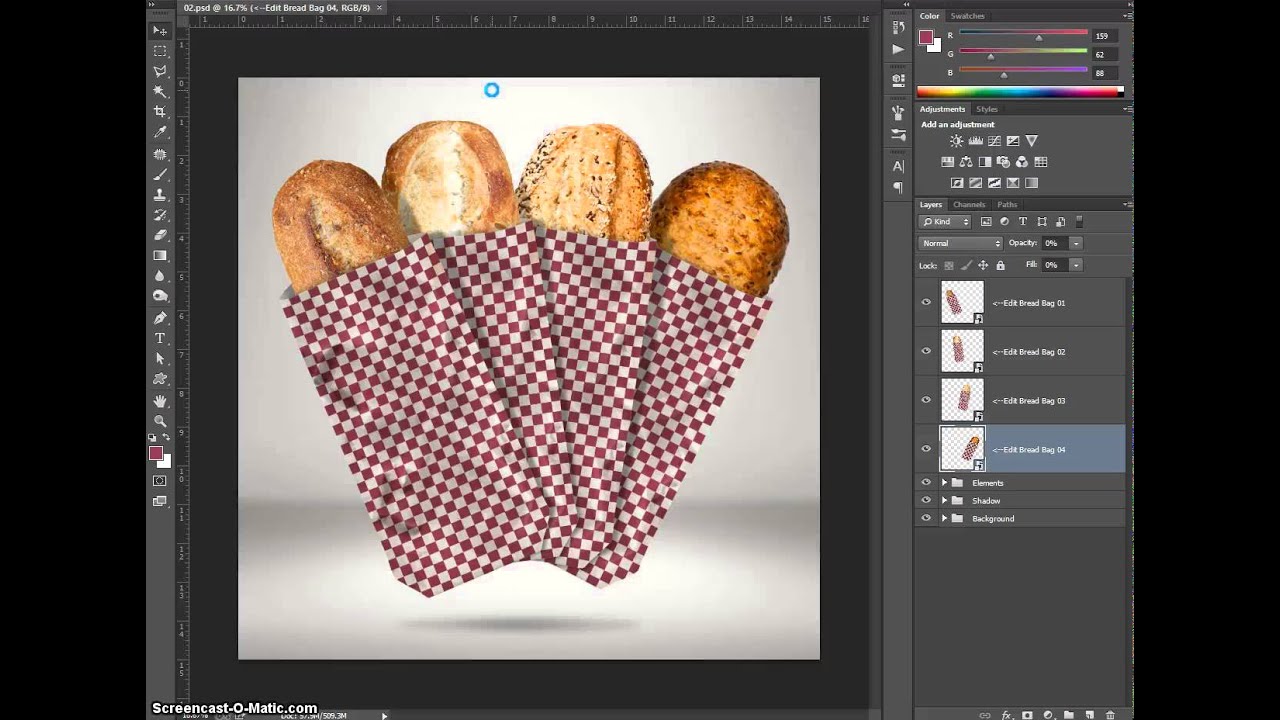This screenshot has height=720, width=1280.
Task: Select the Custom Shape tool
Action: pyautogui.click(x=160, y=379)
